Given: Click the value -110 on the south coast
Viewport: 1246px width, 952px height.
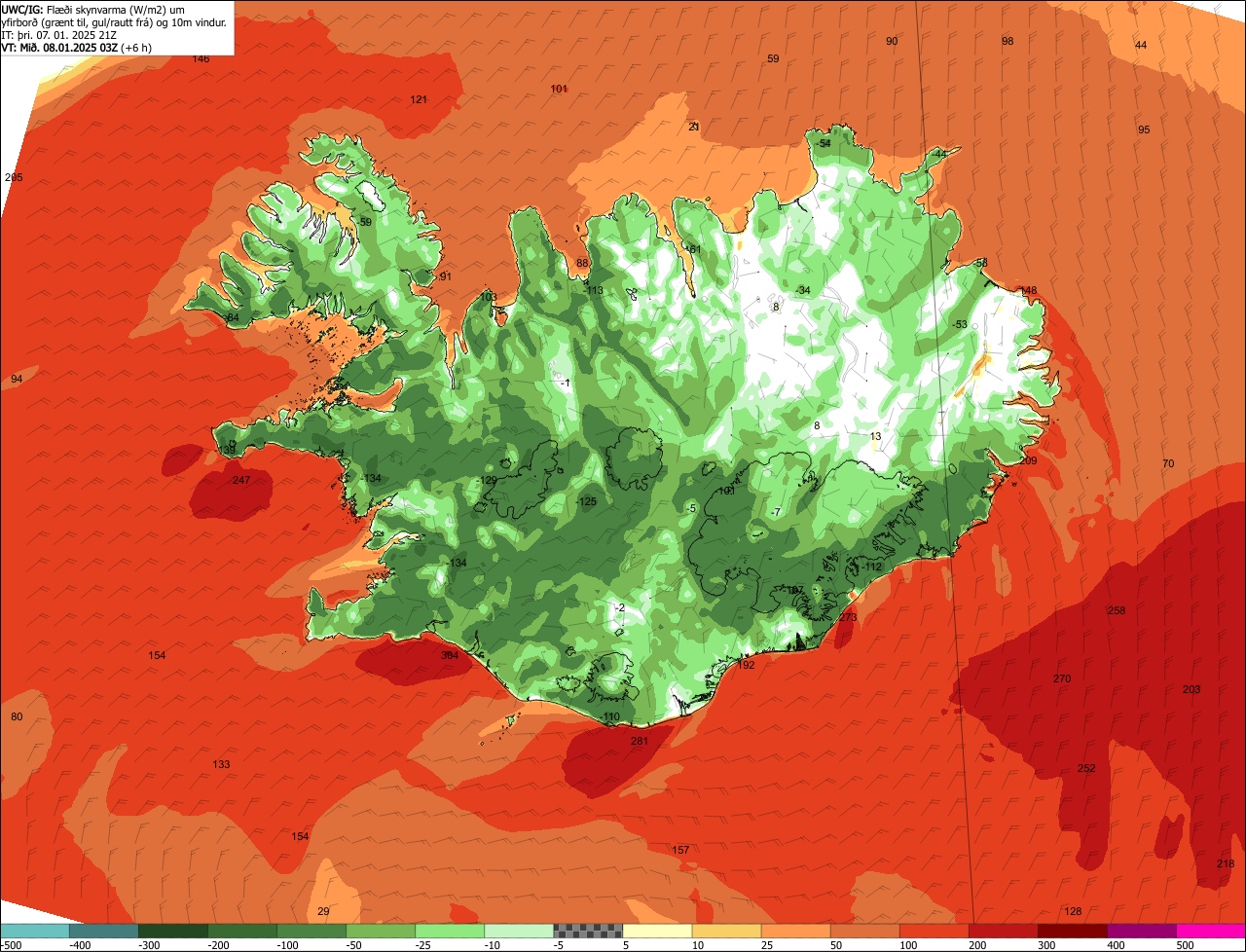Looking at the screenshot, I should point(609,716).
